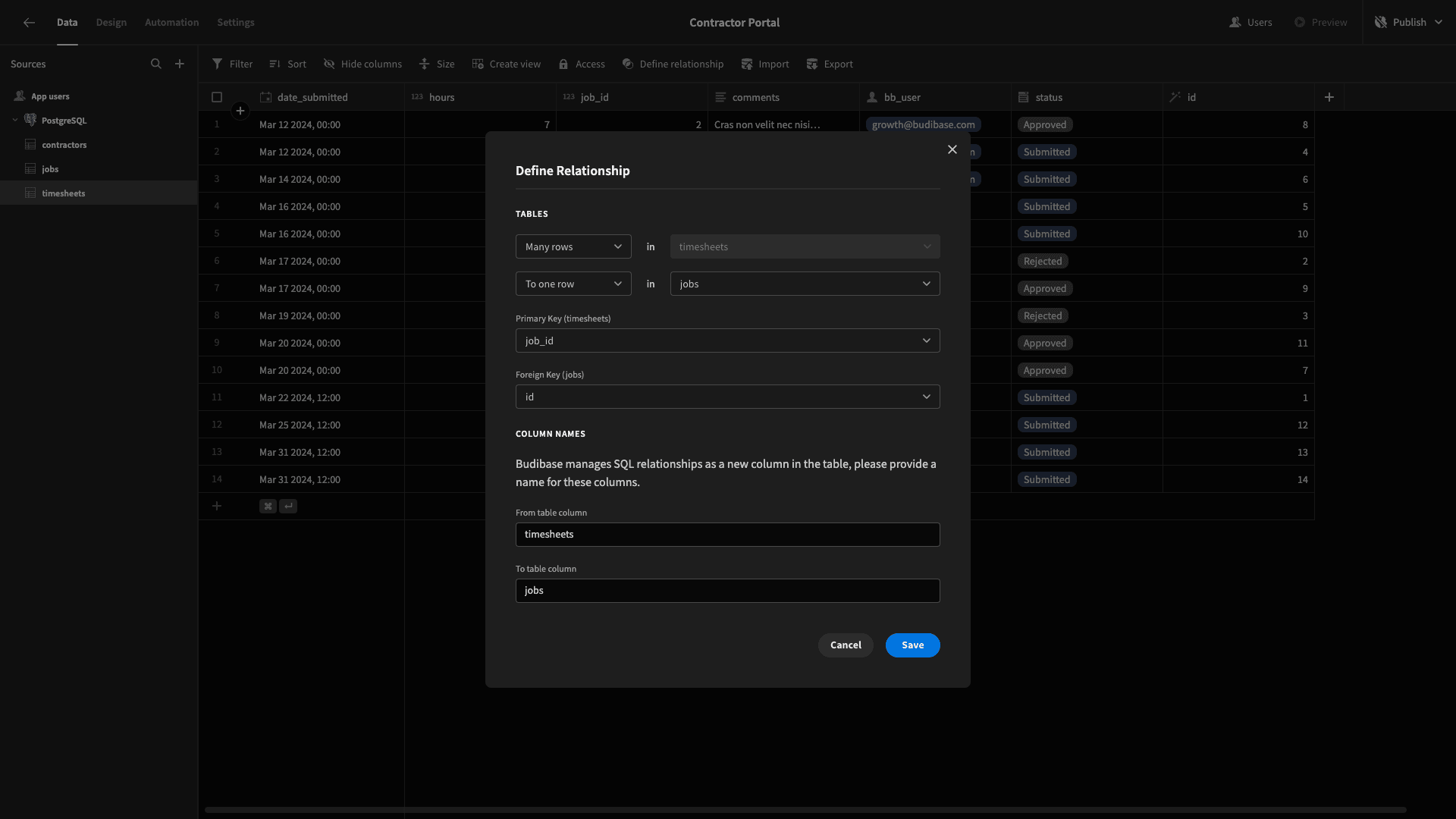Switch to the Settings tab

pos(236,22)
